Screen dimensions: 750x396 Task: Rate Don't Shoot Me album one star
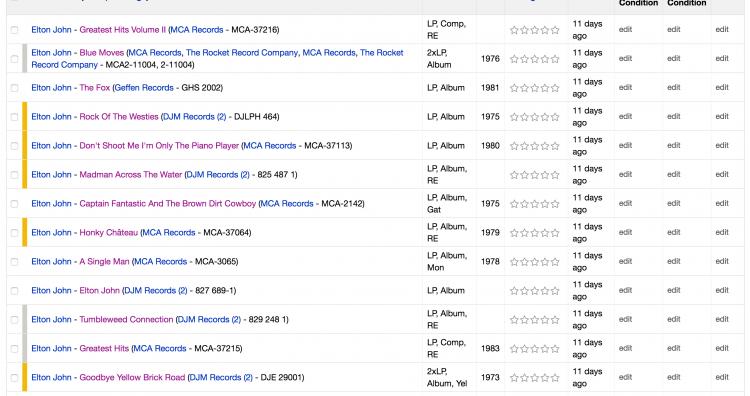click(514, 146)
